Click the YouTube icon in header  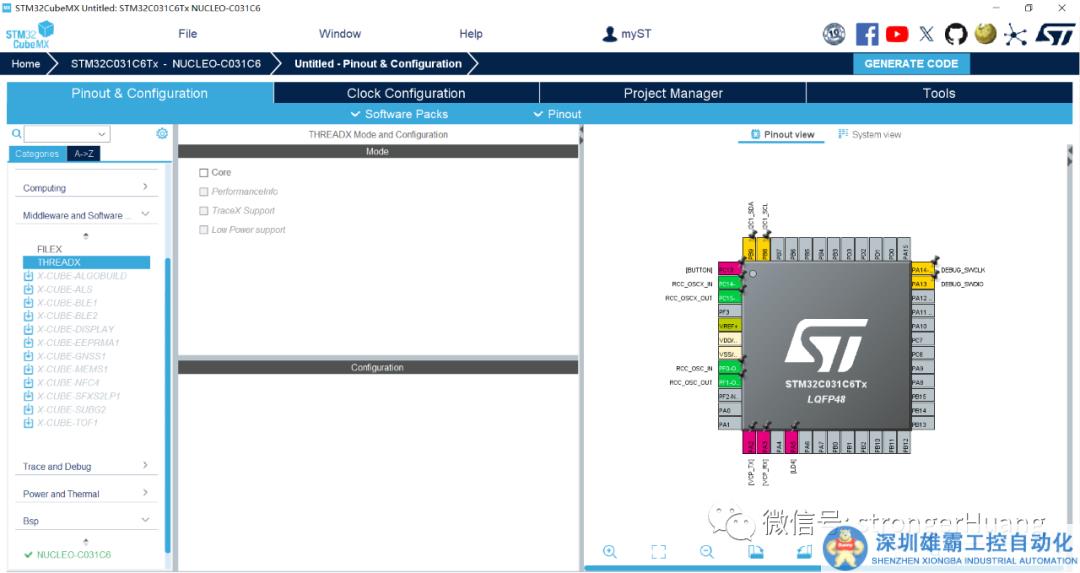tap(897, 34)
